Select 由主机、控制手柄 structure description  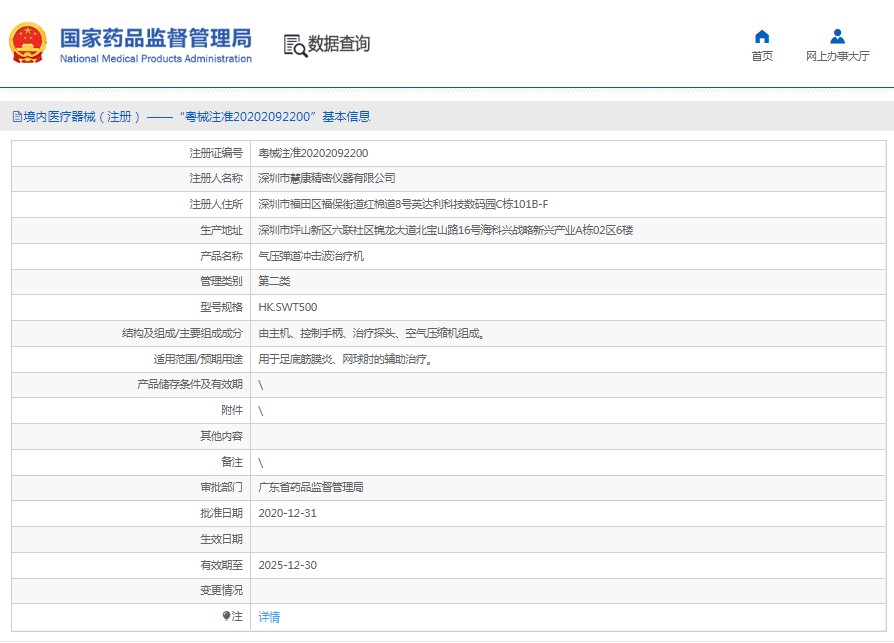click(371, 333)
